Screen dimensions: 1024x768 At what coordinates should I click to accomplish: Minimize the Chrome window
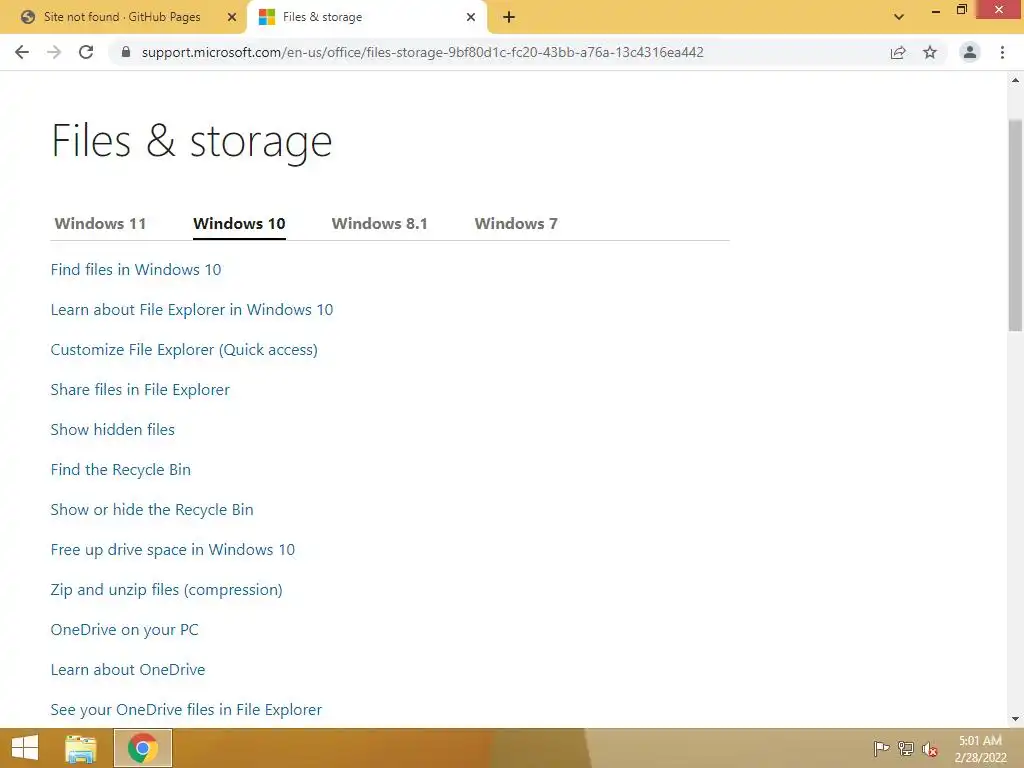936,10
